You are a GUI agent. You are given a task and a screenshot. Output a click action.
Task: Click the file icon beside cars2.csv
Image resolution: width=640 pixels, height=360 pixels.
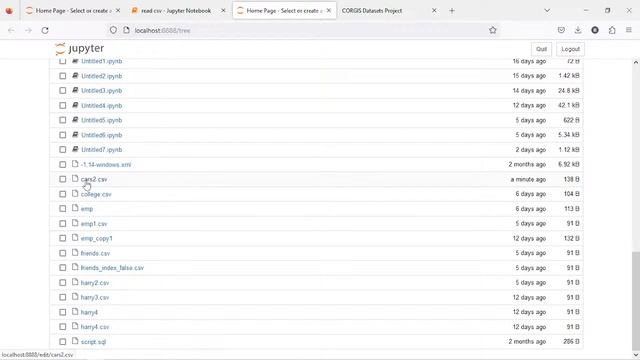pyautogui.click(x=75, y=178)
